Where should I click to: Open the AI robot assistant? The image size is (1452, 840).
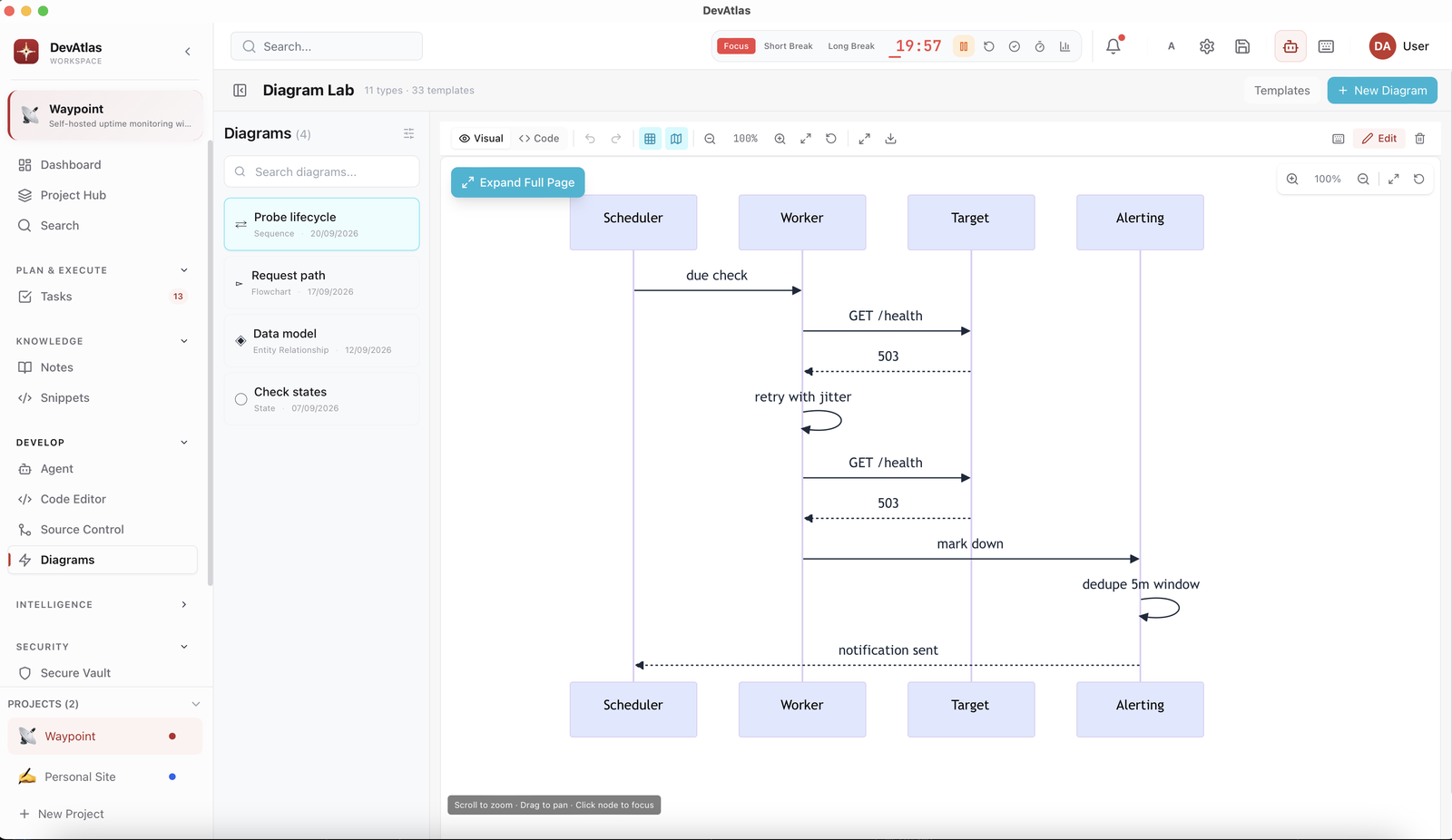(x=1290, y=46)
